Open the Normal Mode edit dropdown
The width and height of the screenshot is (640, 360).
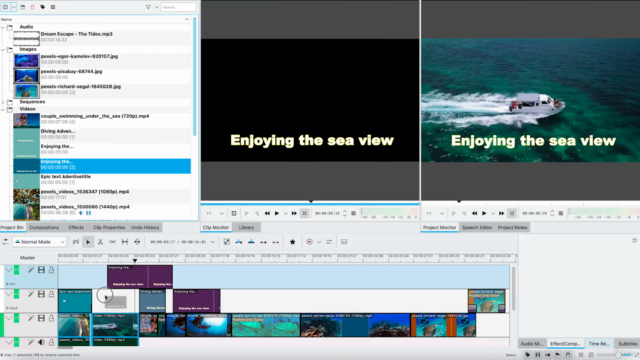[39, 242]
